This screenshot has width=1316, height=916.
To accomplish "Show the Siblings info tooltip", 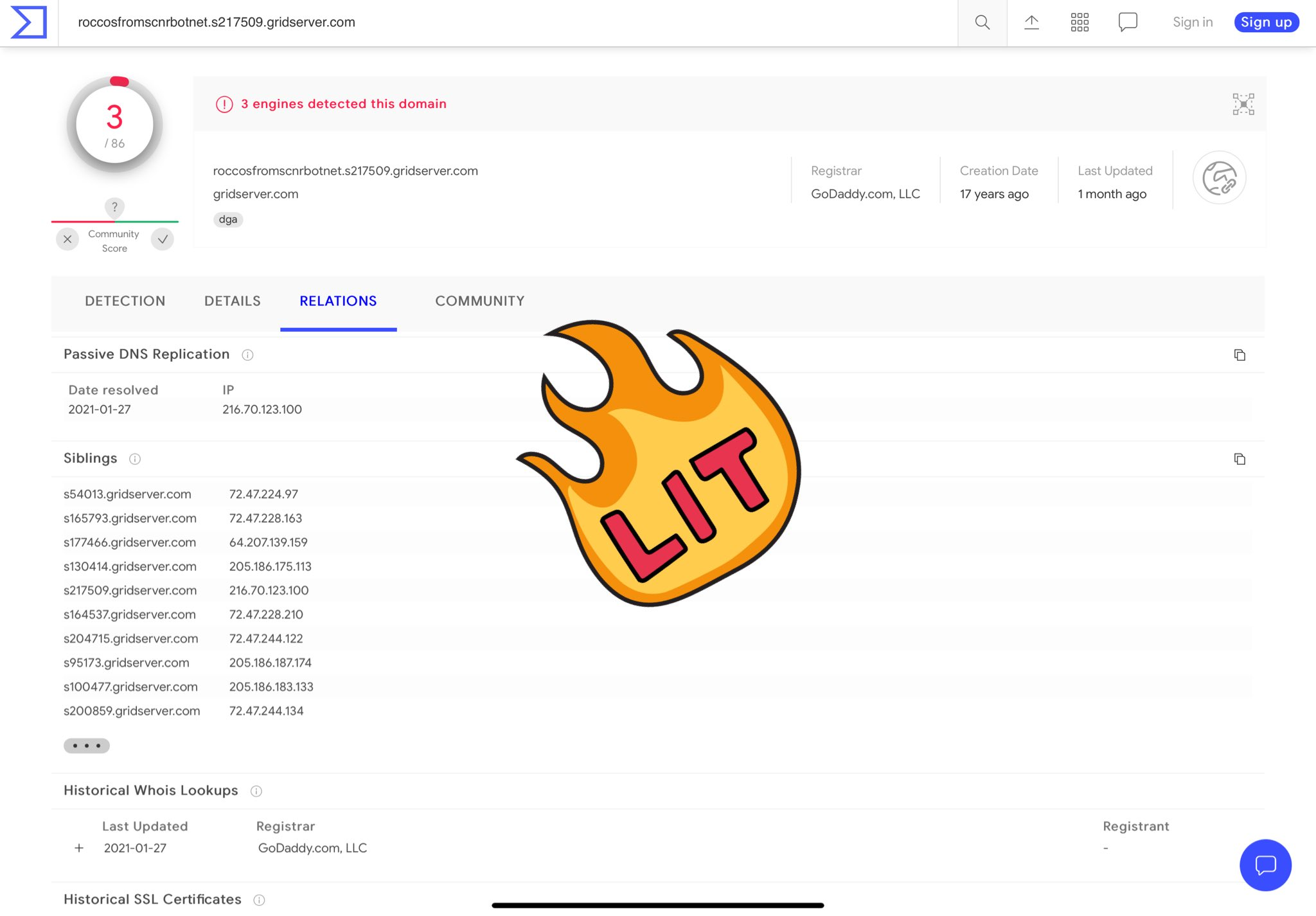I will click(x=135, y=459).
